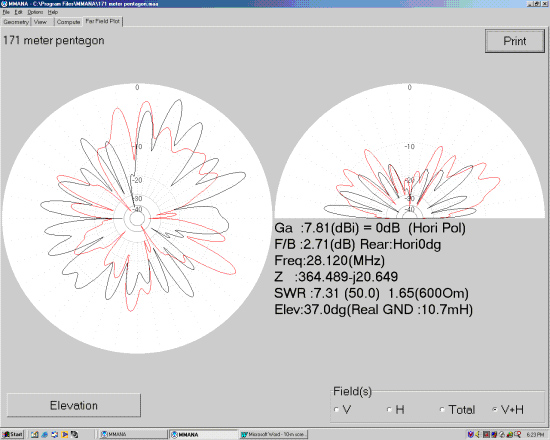The image size is (550, 440).
Task: Open the File menu
Action: click(6, 12)
